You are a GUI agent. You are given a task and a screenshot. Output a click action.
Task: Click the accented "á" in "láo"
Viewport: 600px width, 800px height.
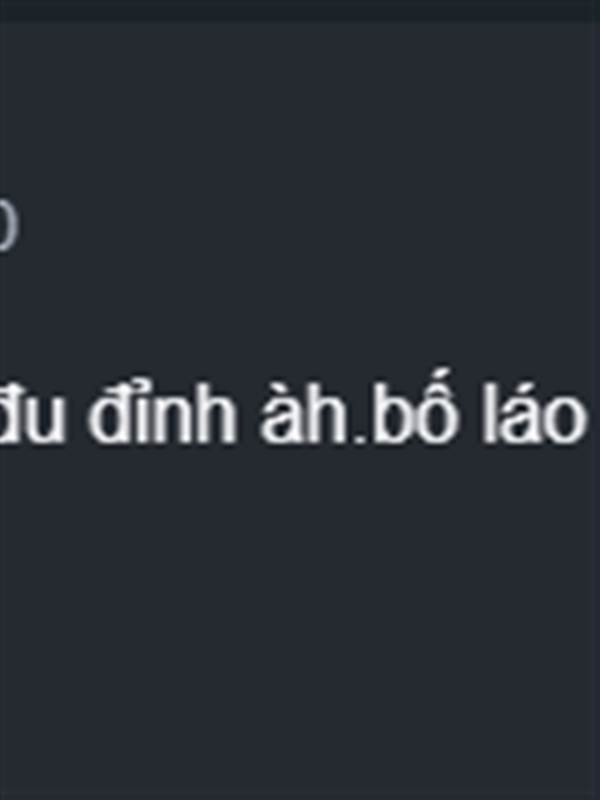click(x=519, y=413)
